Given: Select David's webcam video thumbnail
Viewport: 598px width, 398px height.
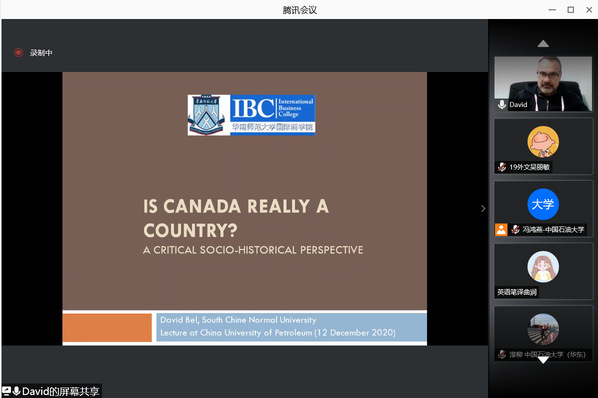Looking at the screenshot, I should coord(543,84).
